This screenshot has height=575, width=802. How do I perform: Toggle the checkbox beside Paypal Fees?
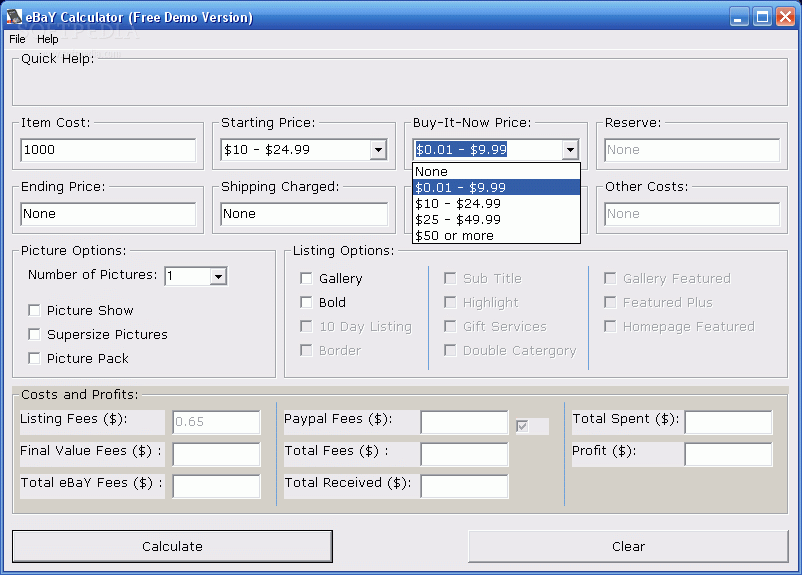522,426
